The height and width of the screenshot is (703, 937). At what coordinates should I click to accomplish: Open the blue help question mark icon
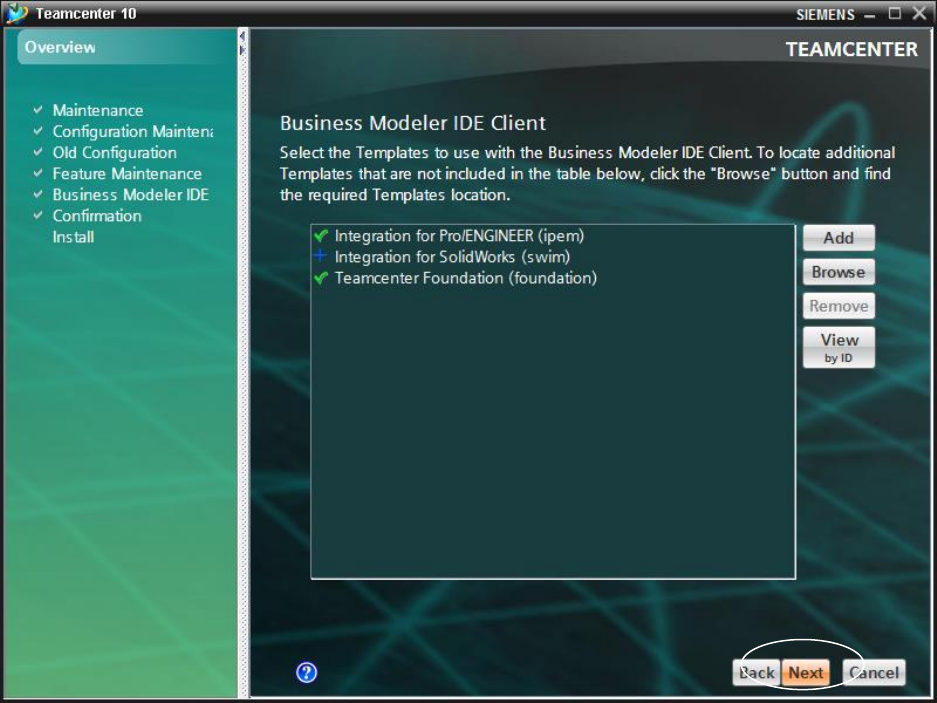(307, 673)
